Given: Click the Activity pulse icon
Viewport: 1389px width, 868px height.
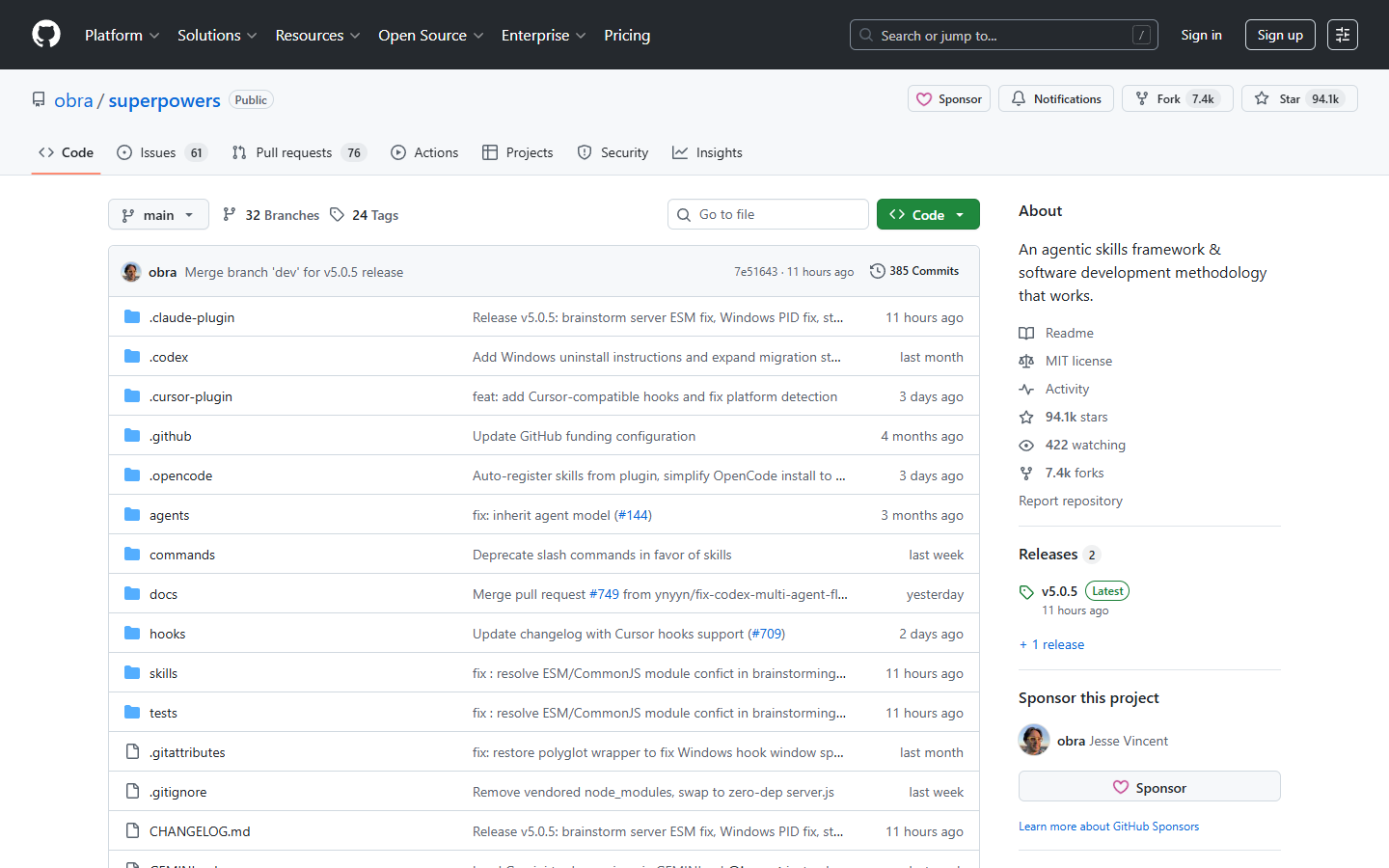Looking at the screenshot, I should coord(1026,389).
